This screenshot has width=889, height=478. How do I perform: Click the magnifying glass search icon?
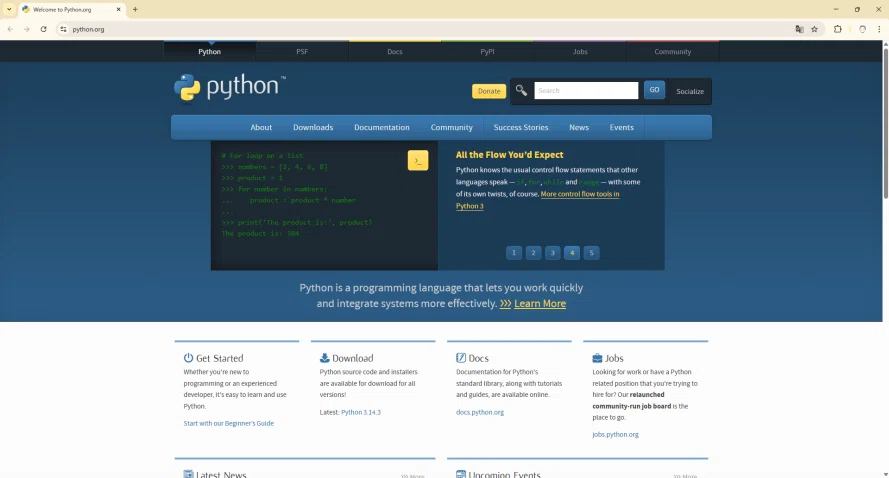point(521,90)
